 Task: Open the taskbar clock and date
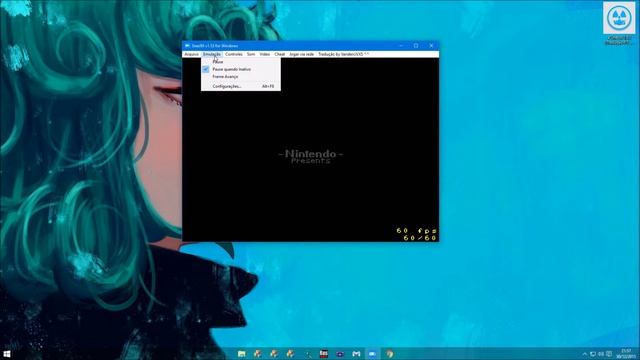click(626, 354)
